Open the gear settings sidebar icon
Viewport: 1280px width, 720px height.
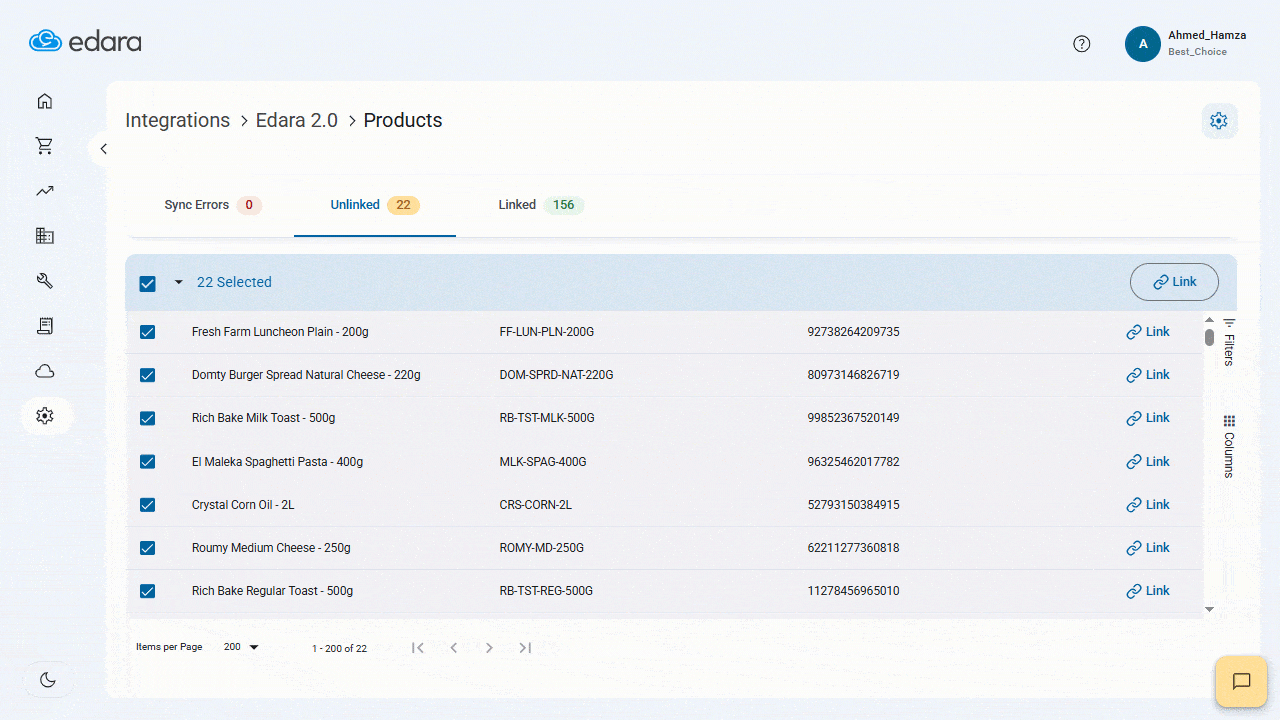click(44, 416)
